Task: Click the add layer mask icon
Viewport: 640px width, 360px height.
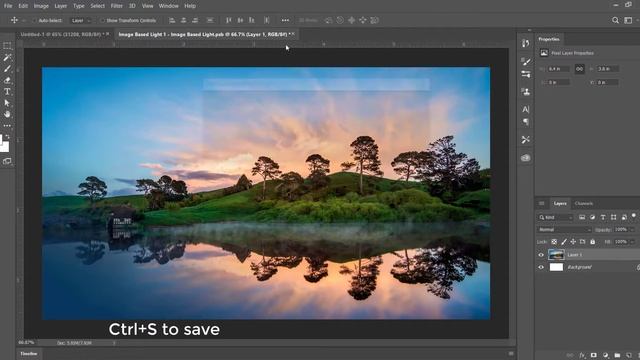Action: (x=594, y=356)
